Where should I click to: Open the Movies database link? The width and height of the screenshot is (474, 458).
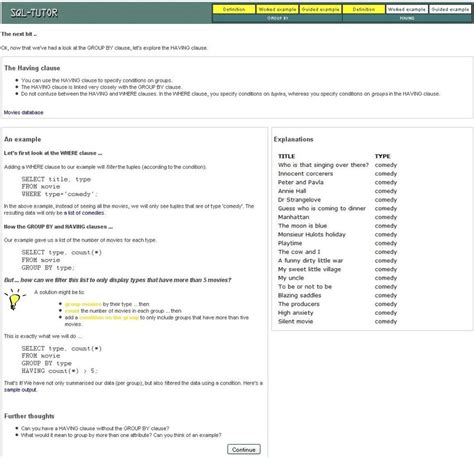[x=23, y=112]
